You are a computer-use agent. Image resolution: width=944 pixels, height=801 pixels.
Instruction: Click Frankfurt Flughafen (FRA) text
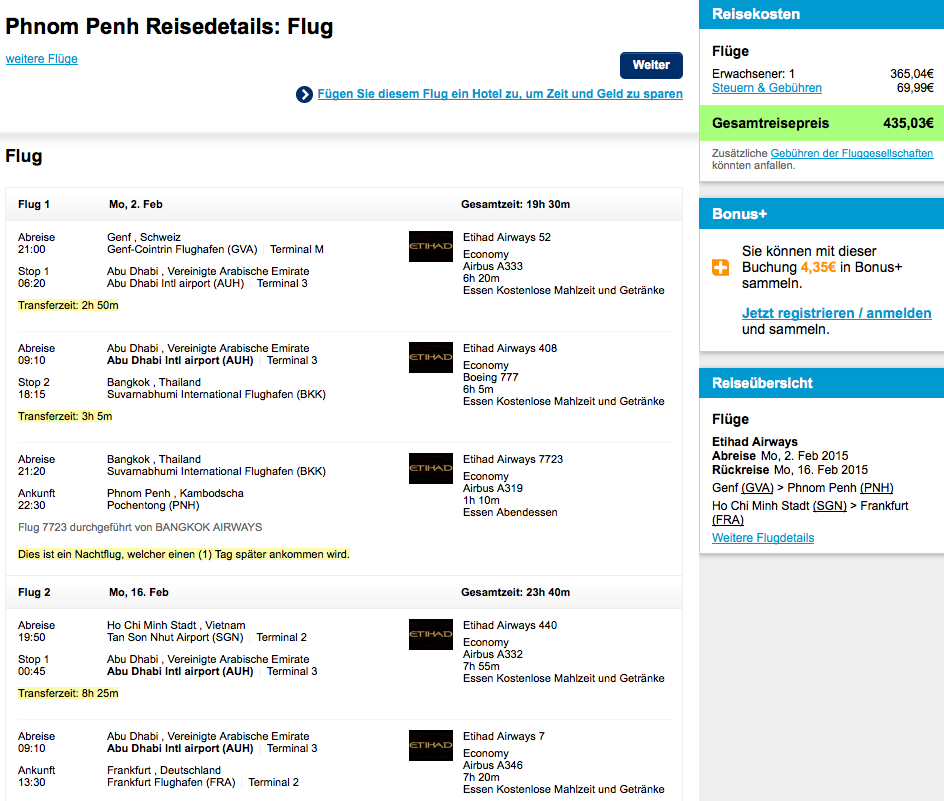pos(171,782)
